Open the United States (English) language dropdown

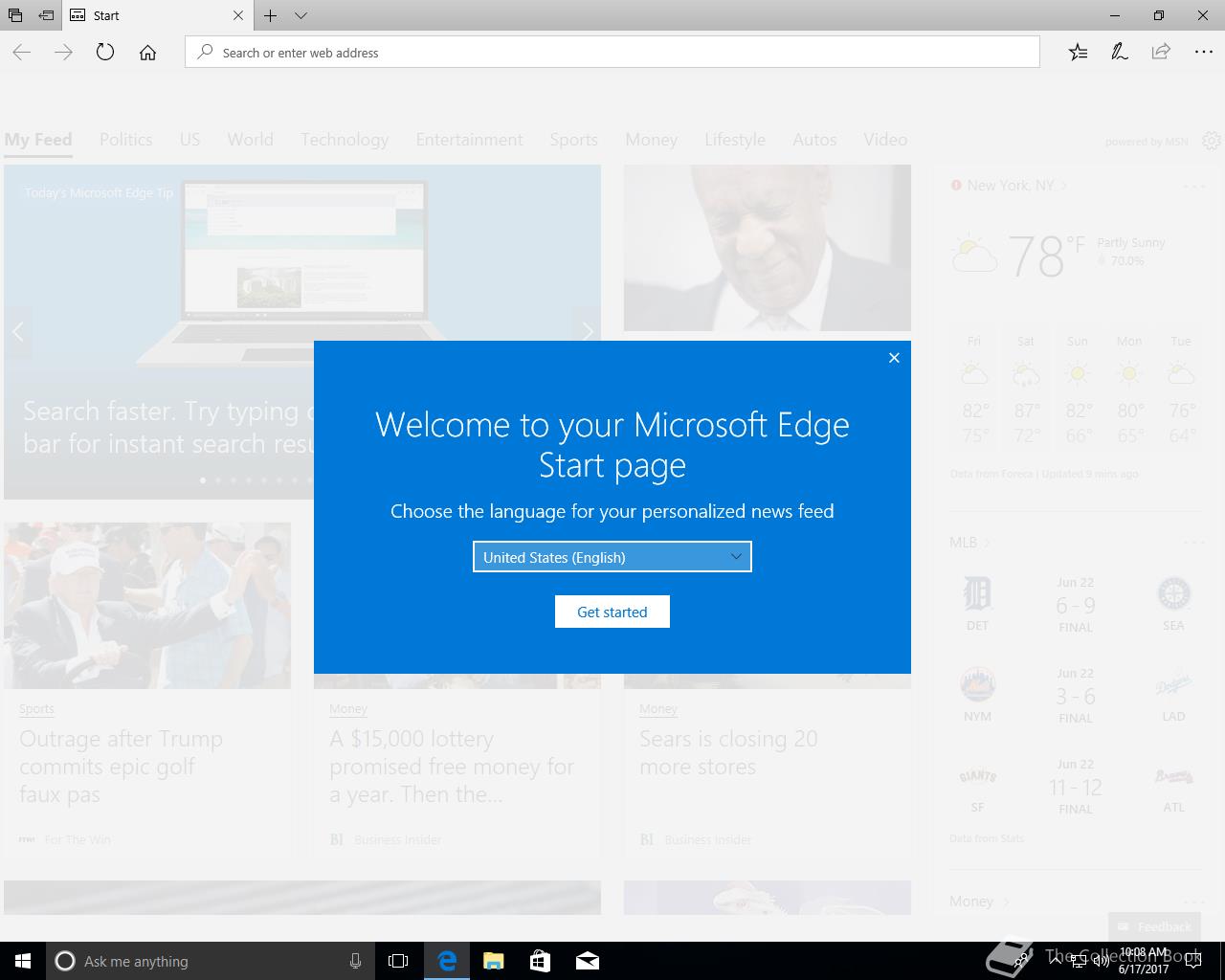(x=612, y=557)
